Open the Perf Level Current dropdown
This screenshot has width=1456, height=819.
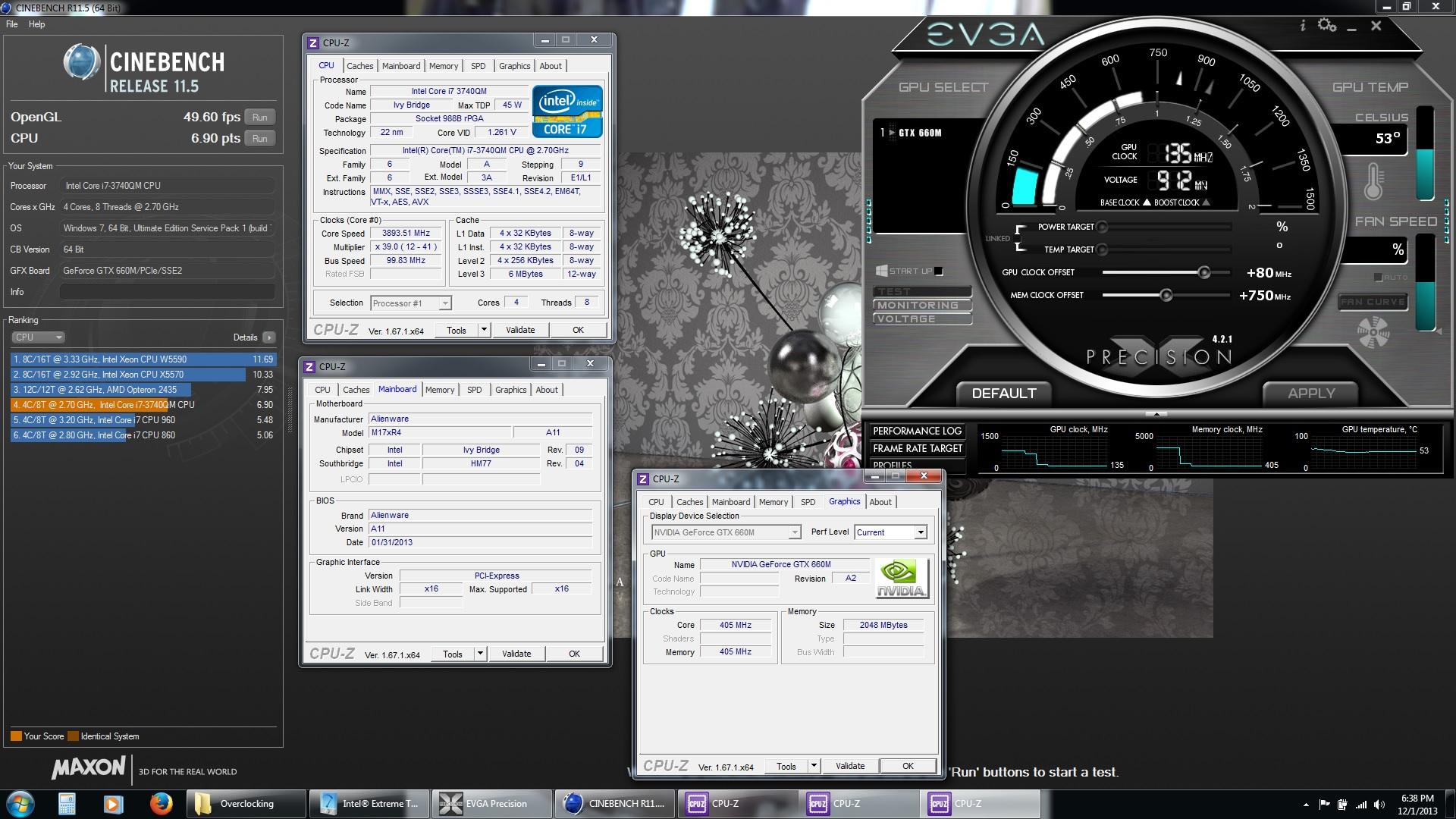pos(890,532)
